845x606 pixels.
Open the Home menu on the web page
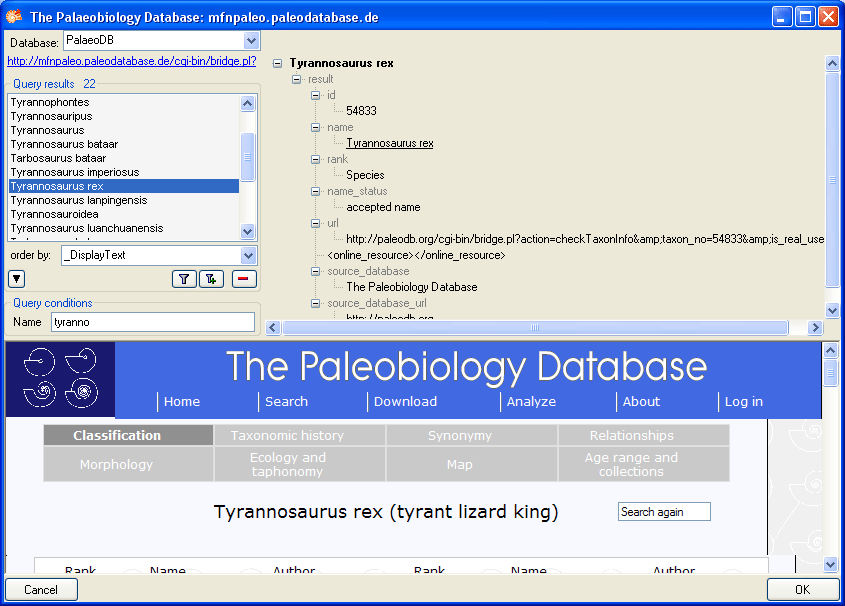click(x=182, y=401)
